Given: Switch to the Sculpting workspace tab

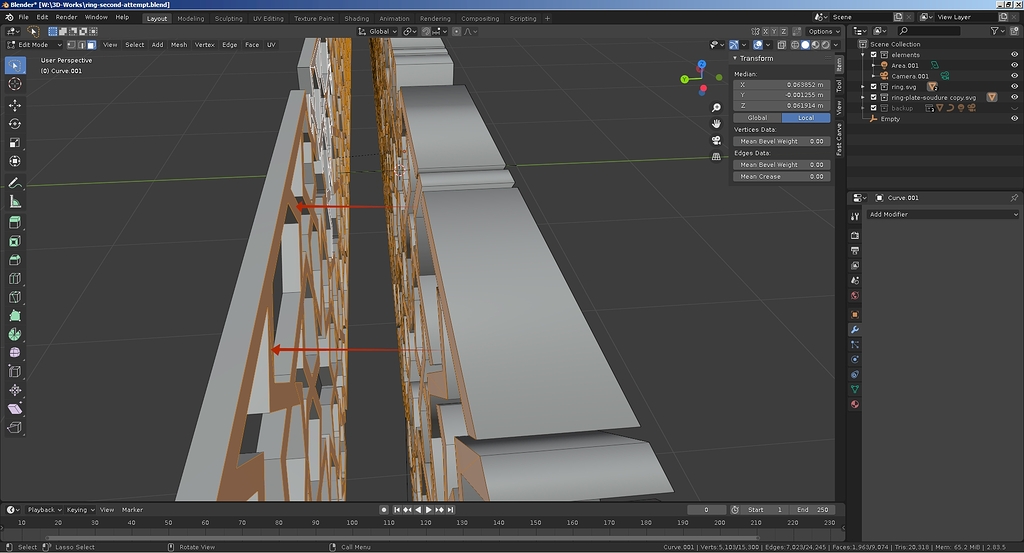Looking at the screenshot, I should pyautogui.click(x=229, y=18).
